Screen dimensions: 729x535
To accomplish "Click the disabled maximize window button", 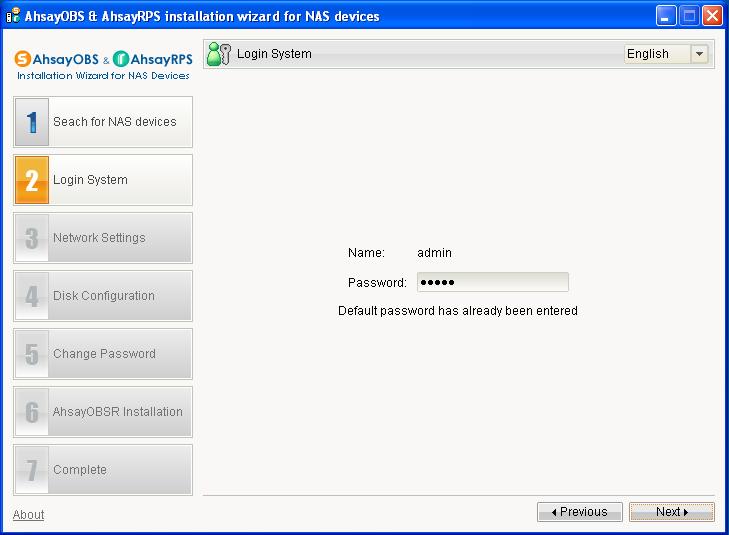I will 689,16.
